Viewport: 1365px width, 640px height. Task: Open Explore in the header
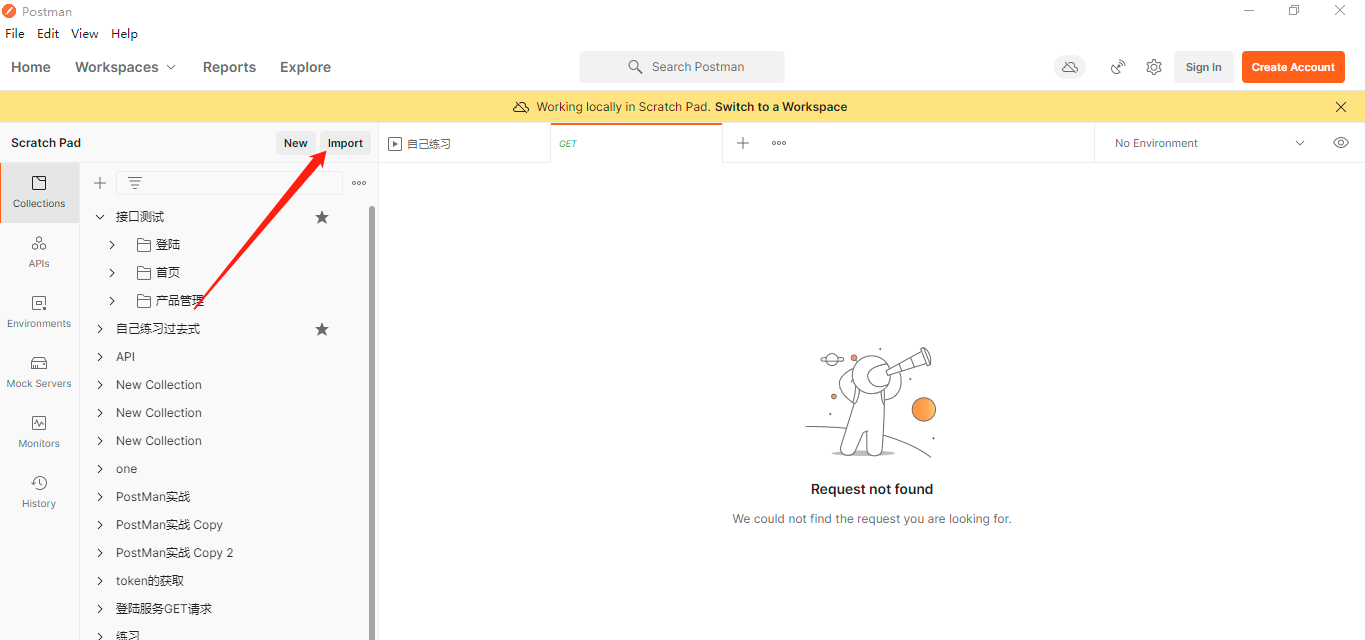point(305,67)
